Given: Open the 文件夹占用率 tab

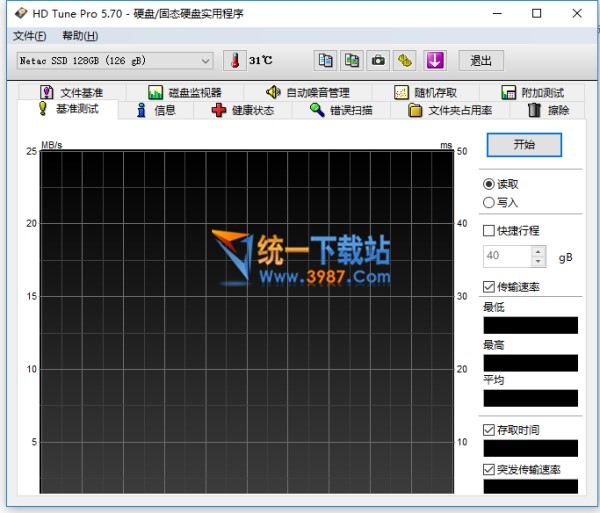Looking at the screenshot, I should (450, 111).
